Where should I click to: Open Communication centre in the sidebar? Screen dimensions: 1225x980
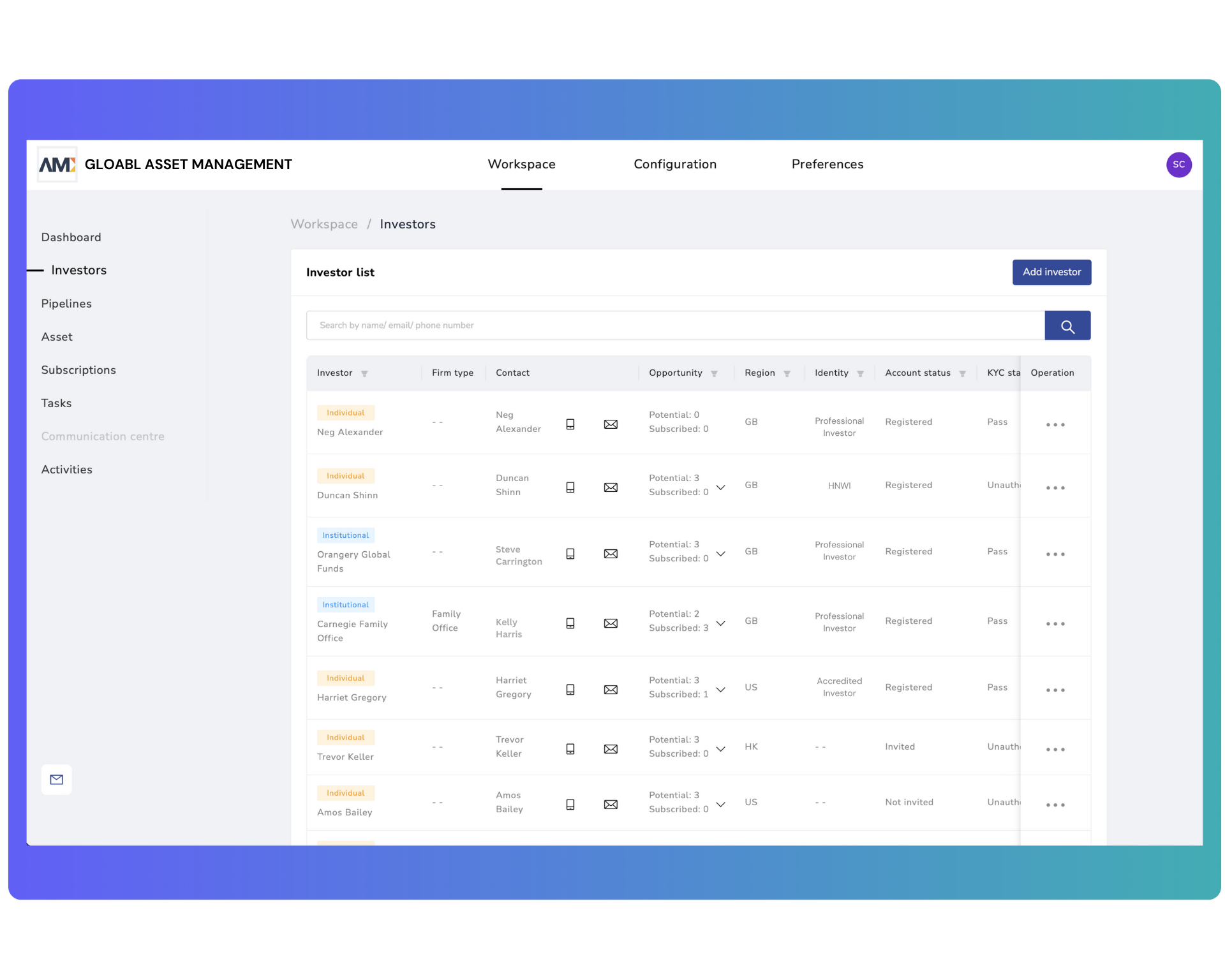coord(103,436)
